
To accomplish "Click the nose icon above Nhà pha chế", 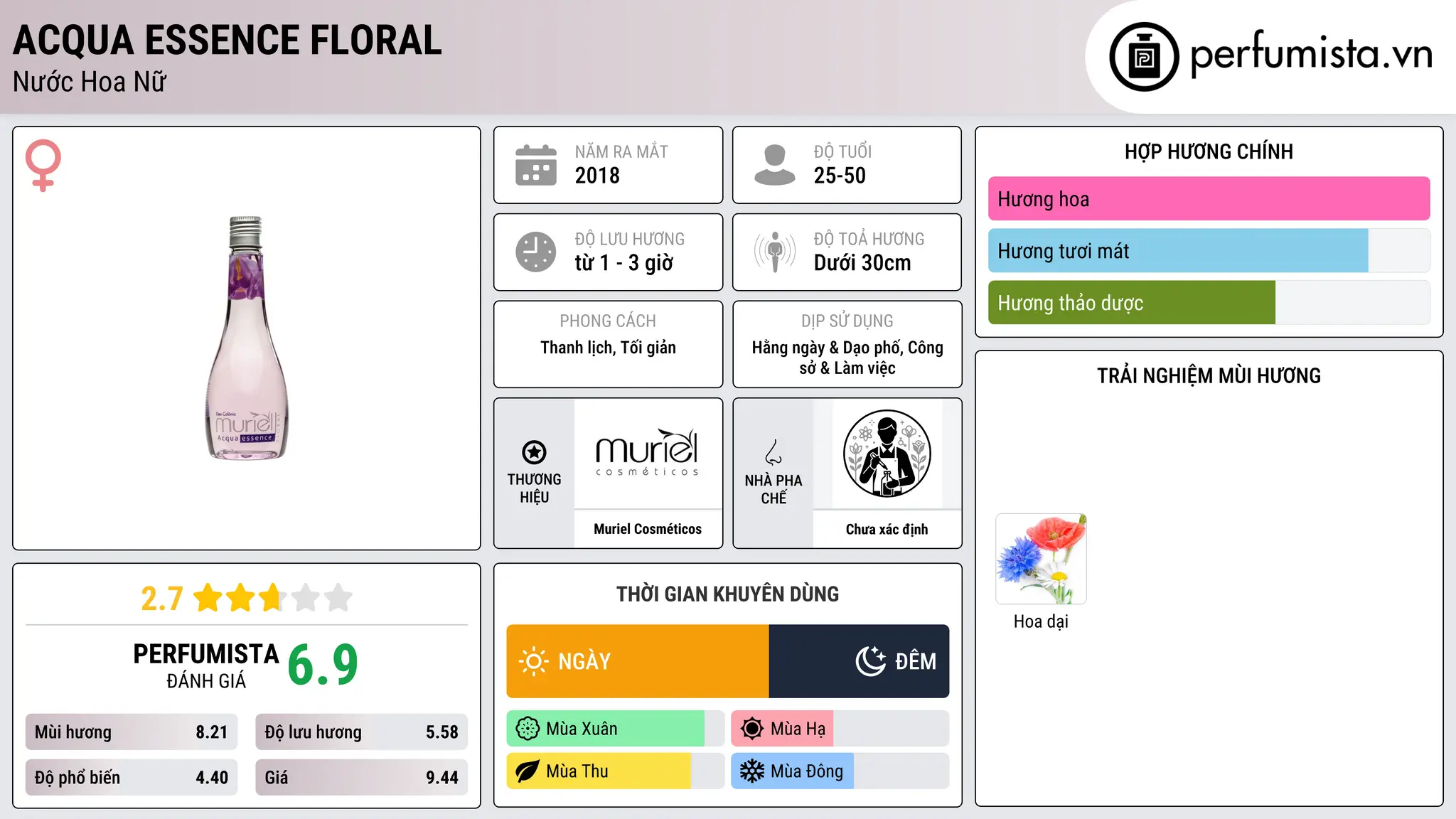I will point(773,452).
